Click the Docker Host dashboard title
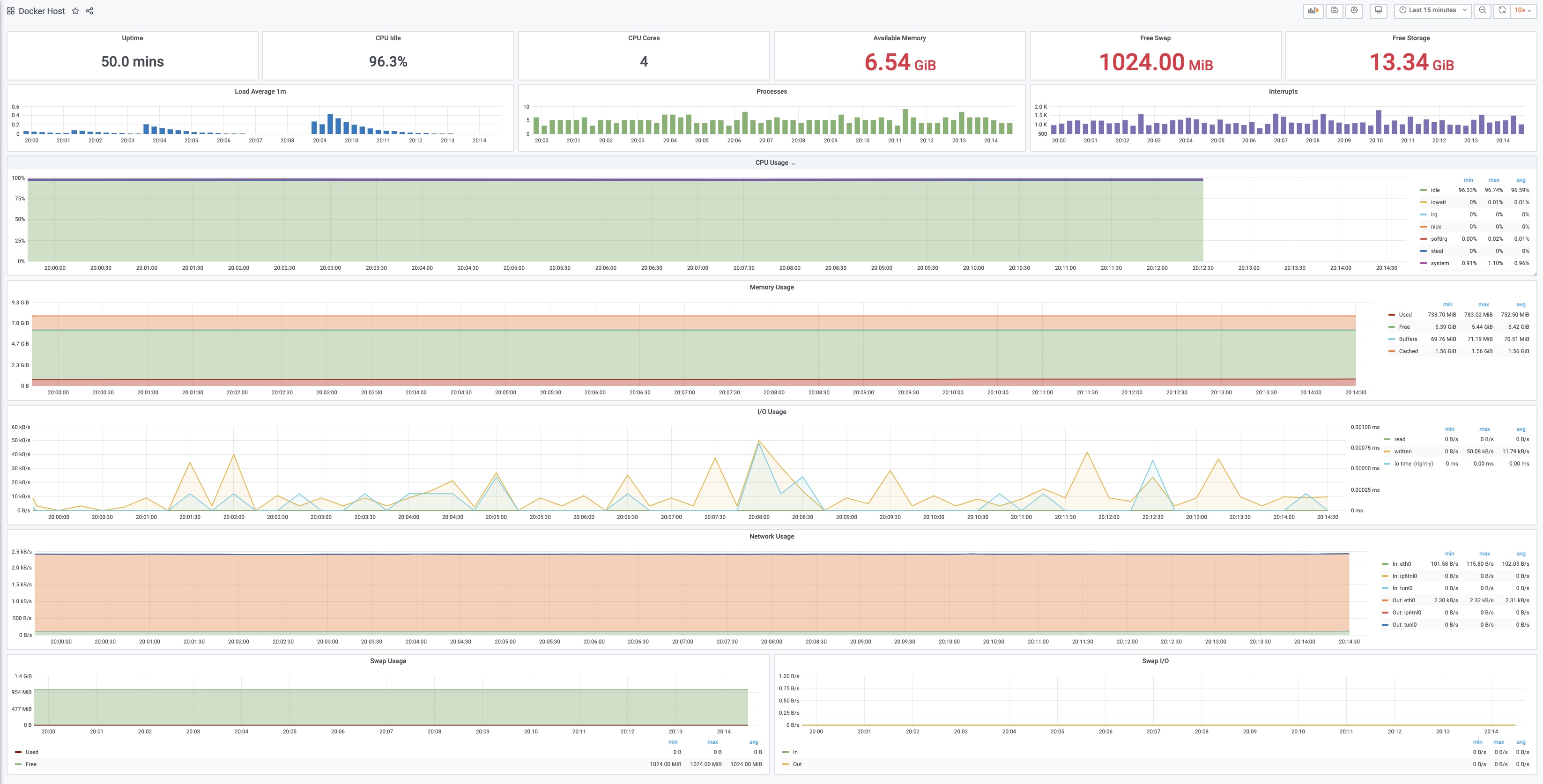 (x=41, y=11)
